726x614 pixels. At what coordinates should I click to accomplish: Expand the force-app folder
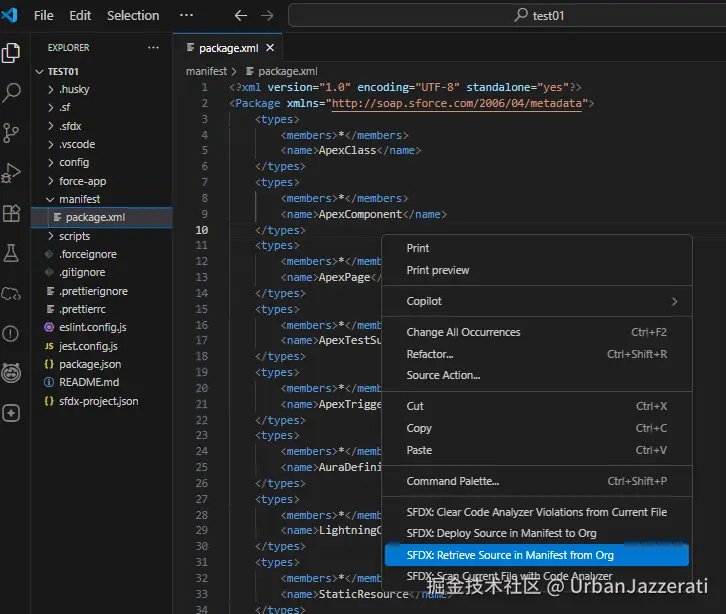[82, 181]
